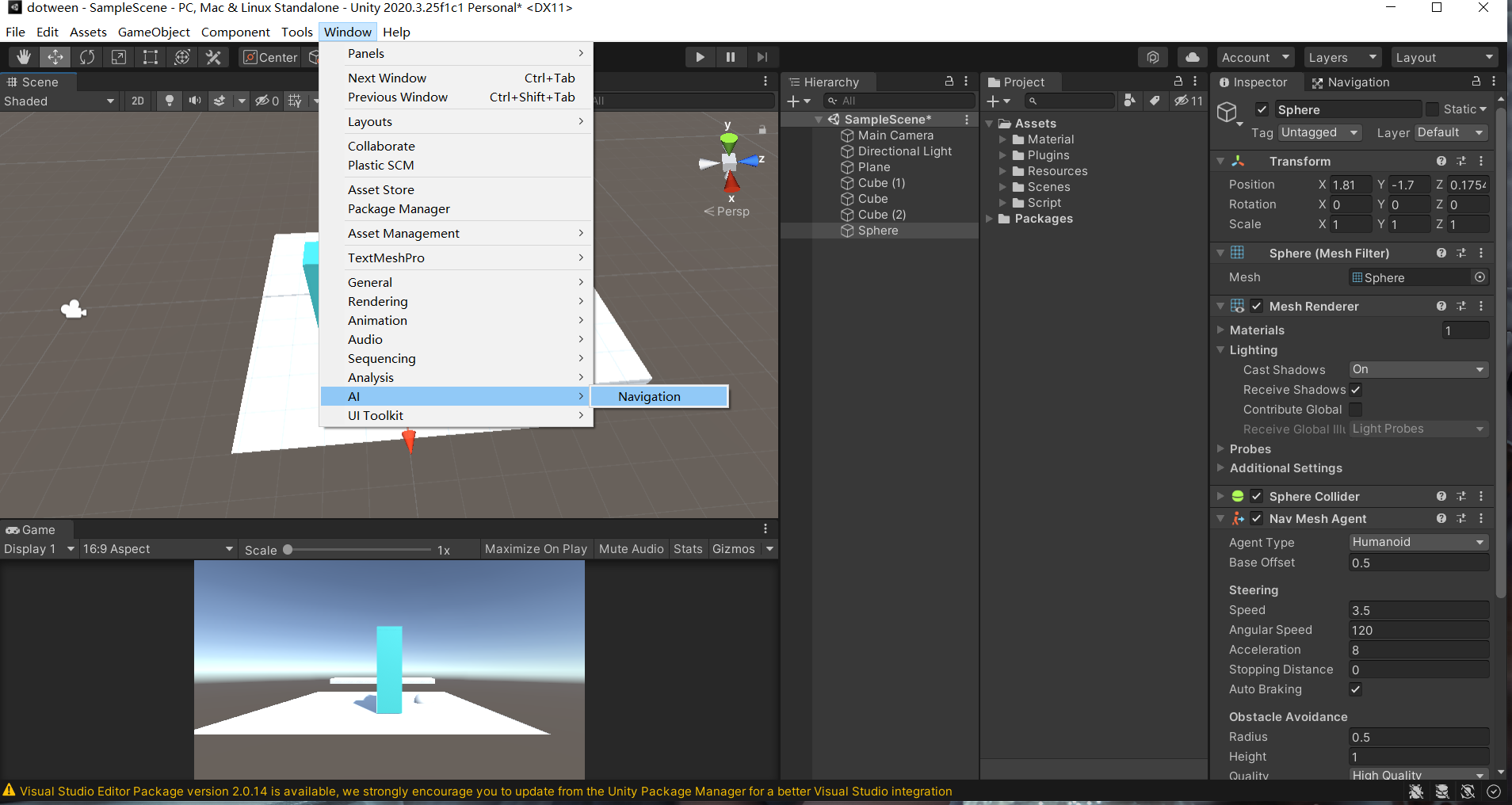
Task: Toggle Sphere object active checkbox
Action: (1262, 109)
